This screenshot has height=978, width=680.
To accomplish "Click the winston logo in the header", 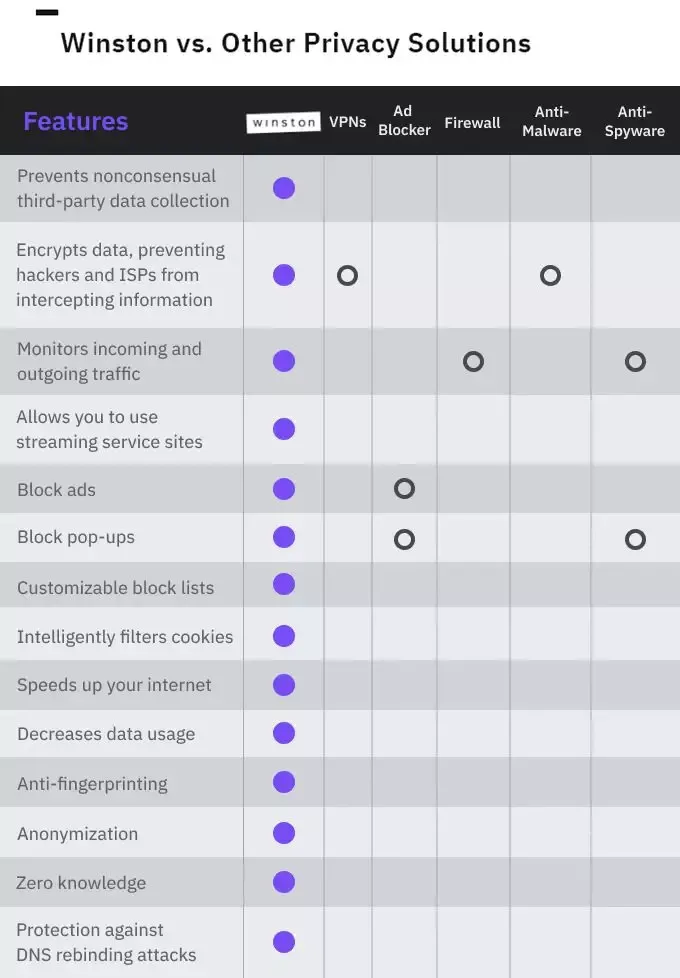I will coord(283,122).
